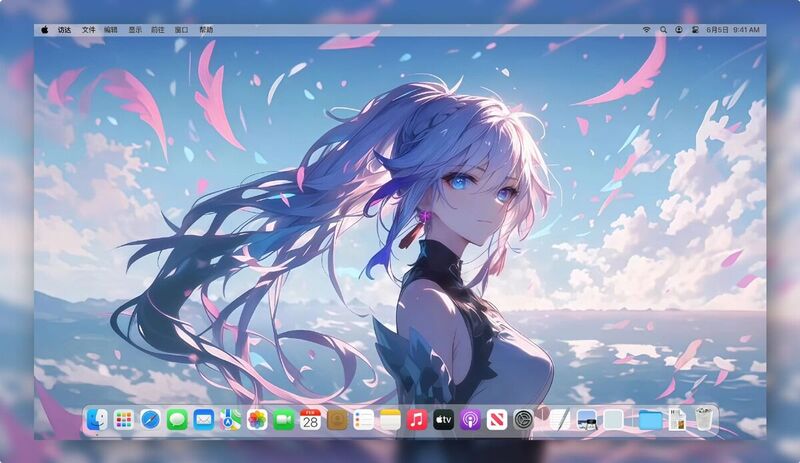
Task: Open Launchpad in the dock
Action: click(x=123, y=420)
